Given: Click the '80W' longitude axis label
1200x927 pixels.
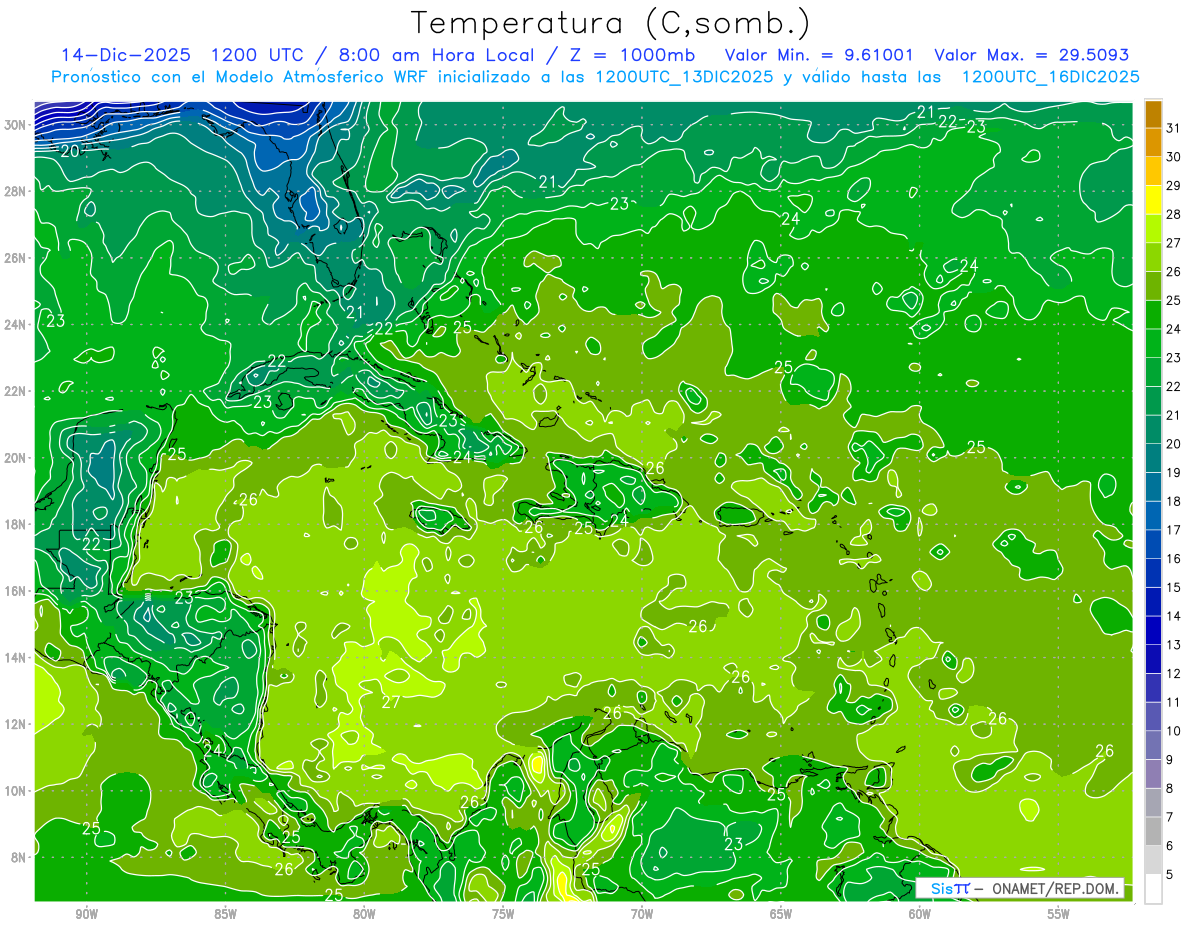Looking at the screenshot, I should click(x=364, y=914).
